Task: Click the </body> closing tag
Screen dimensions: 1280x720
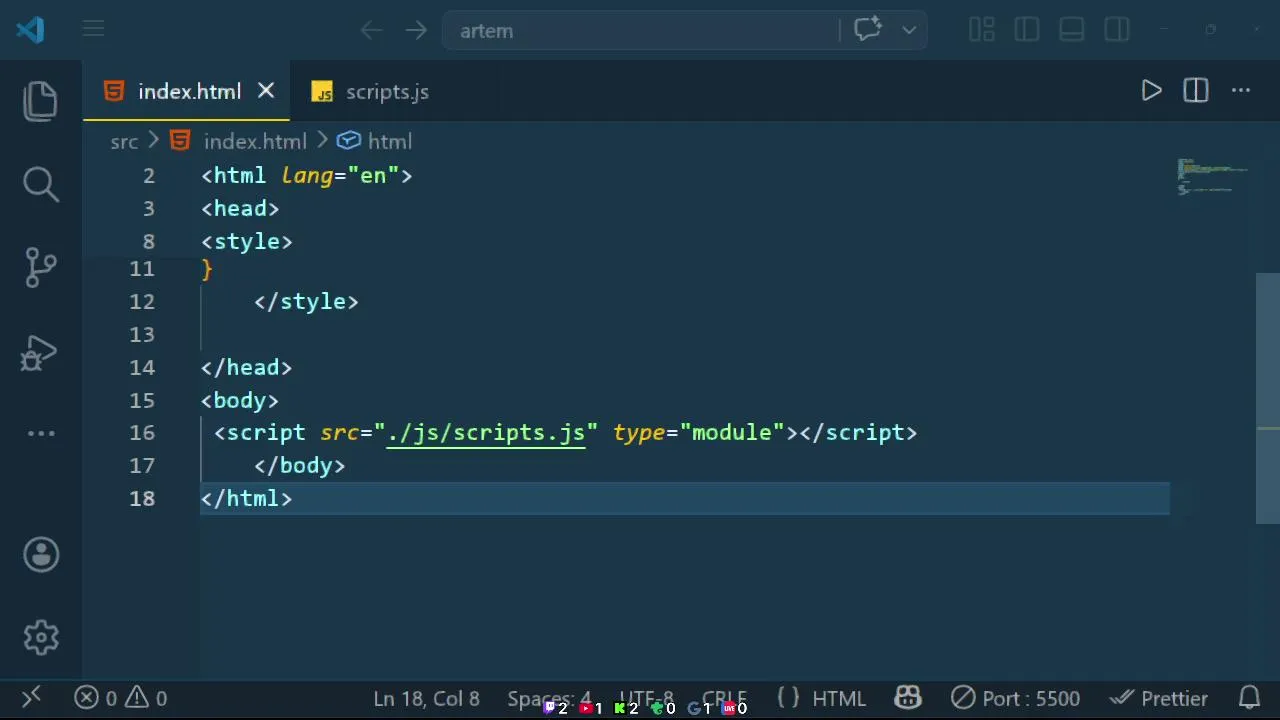Action: [299, 466]
